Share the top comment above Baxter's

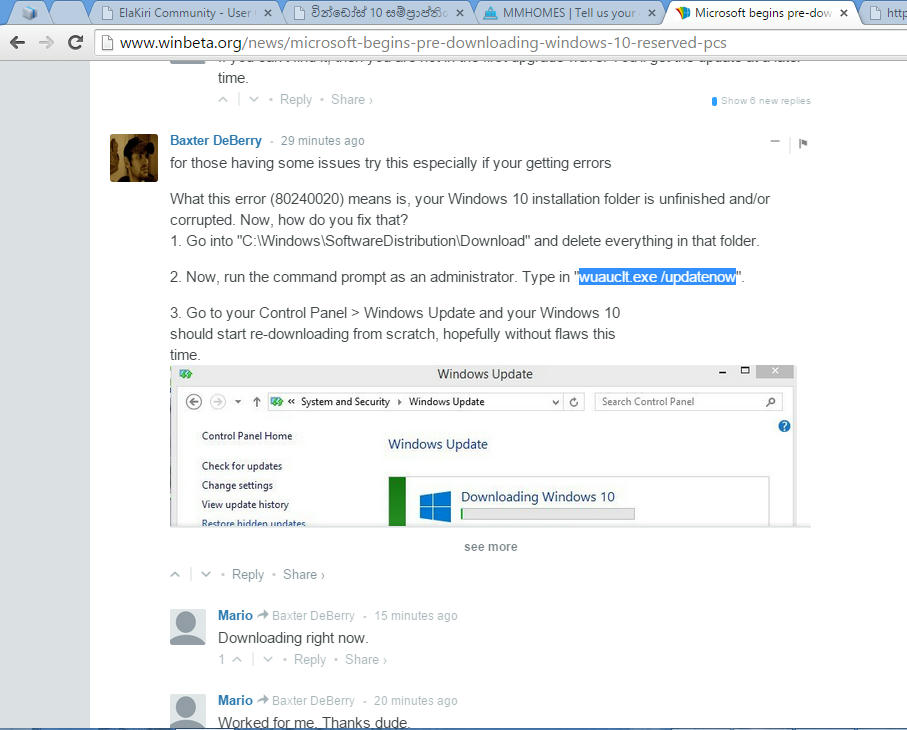coord(351,99)
